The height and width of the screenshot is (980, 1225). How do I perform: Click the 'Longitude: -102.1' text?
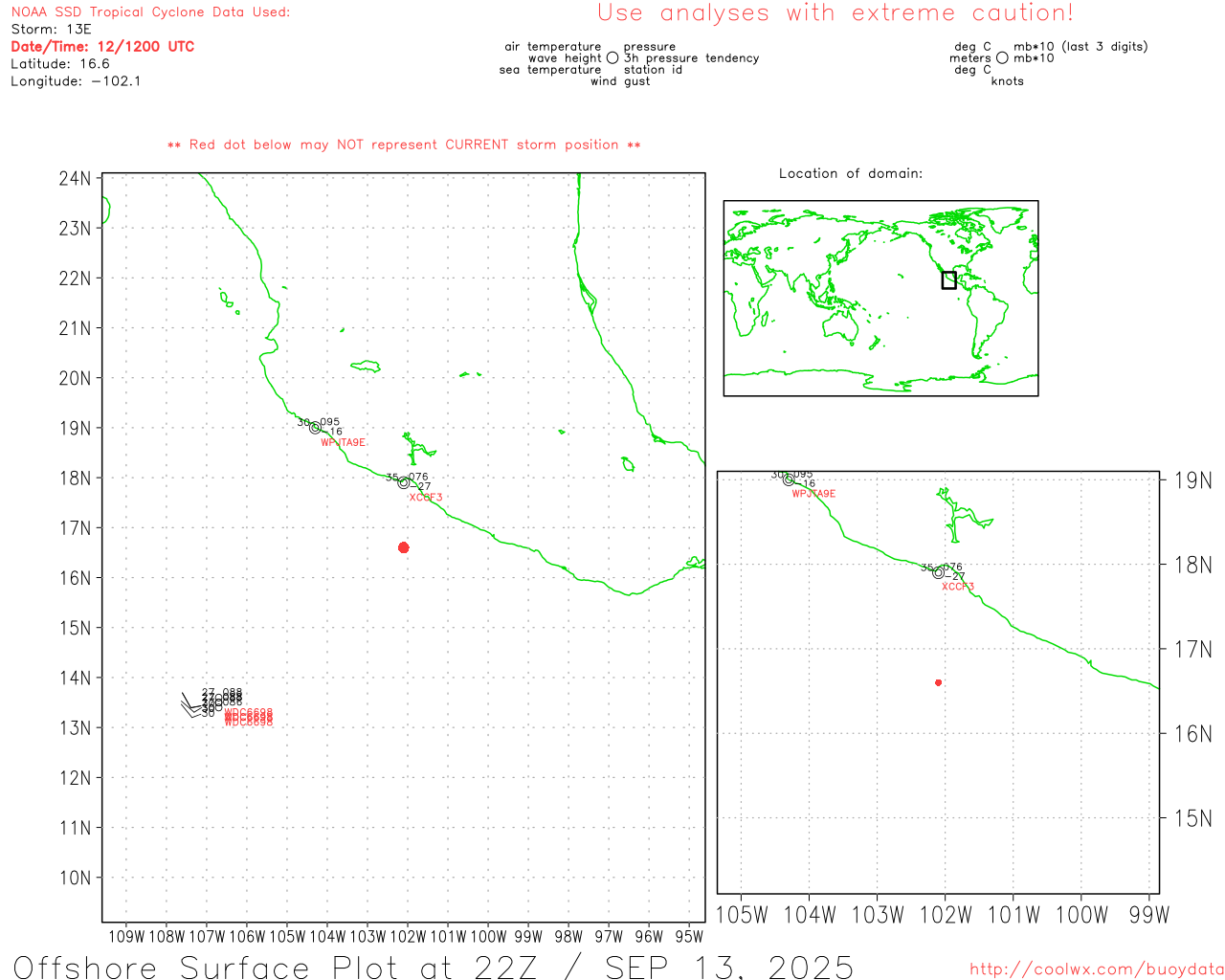click(76, 81)
